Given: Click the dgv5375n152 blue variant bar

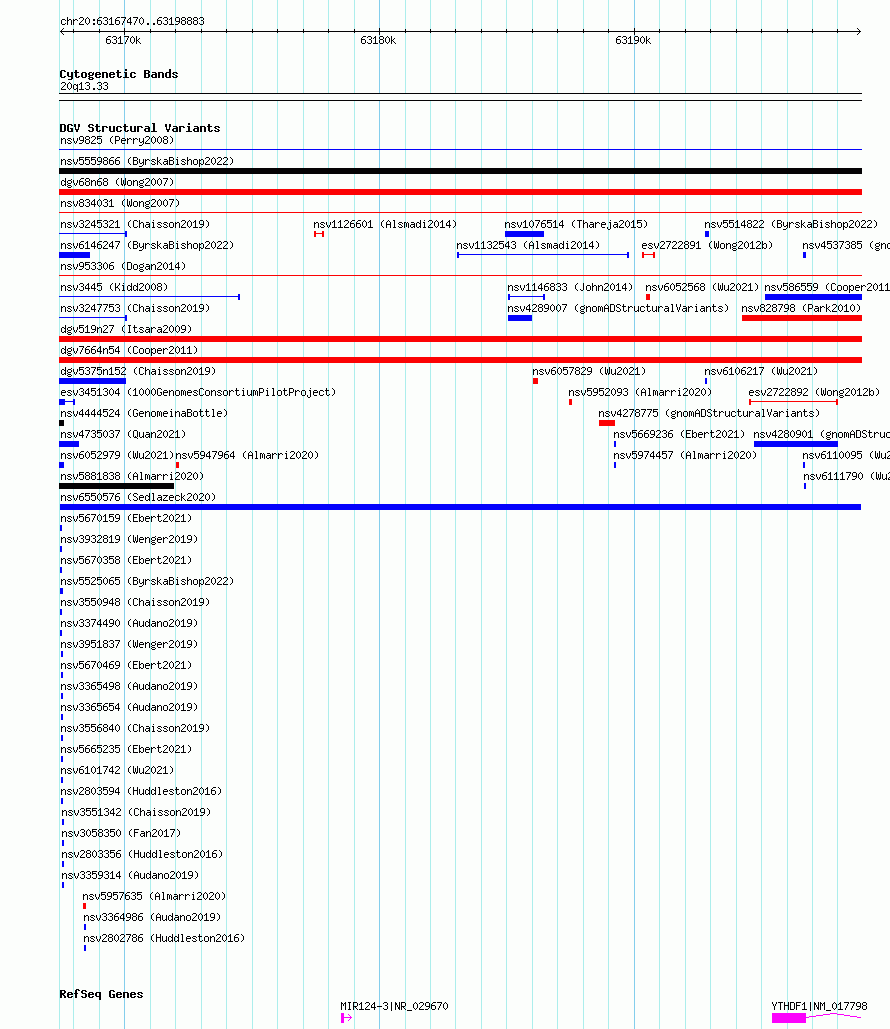Looking at the screenshot, I should pyautogui.click(x=93, y=381).
